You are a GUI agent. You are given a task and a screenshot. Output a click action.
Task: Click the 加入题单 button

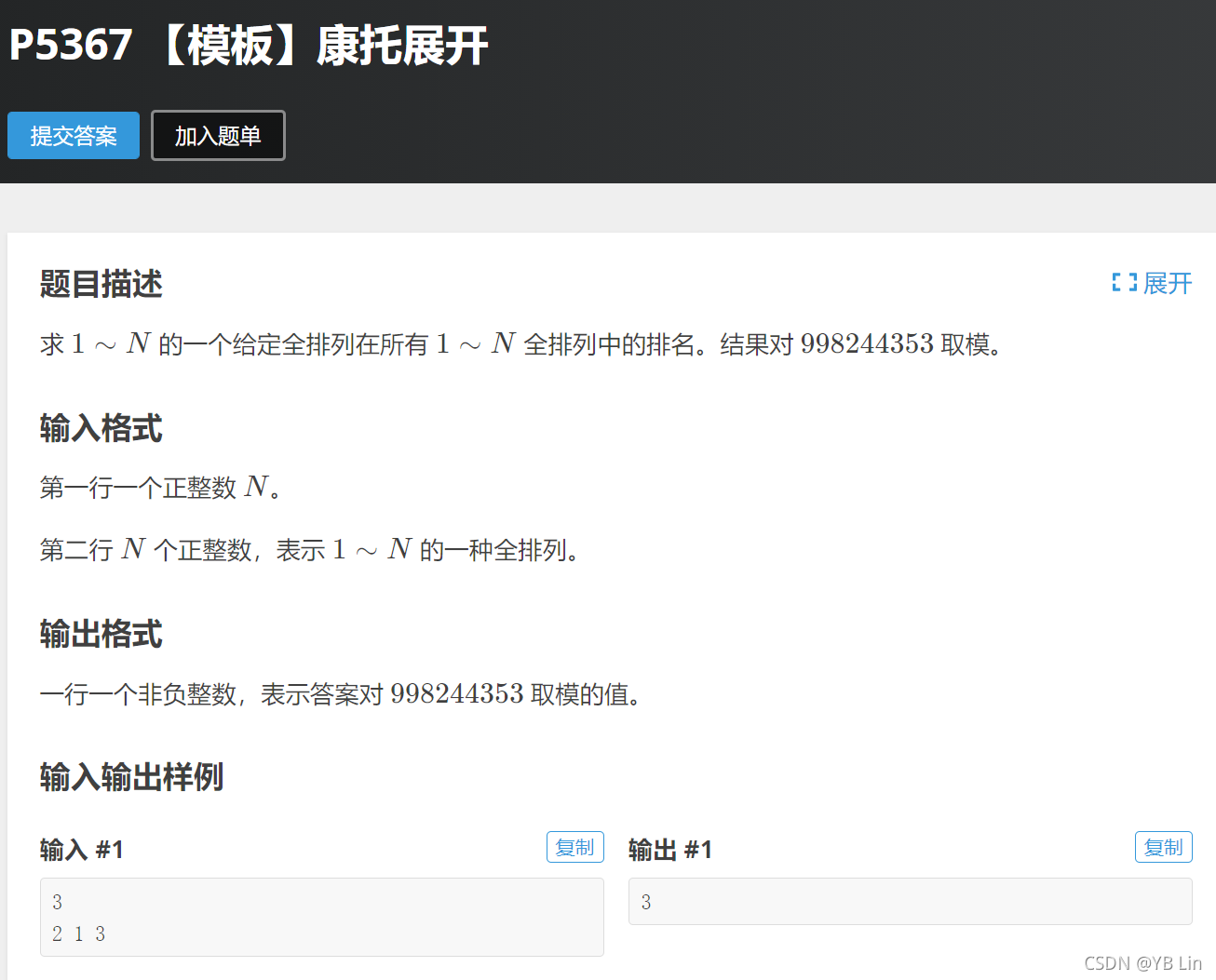(x=217, y=135)
